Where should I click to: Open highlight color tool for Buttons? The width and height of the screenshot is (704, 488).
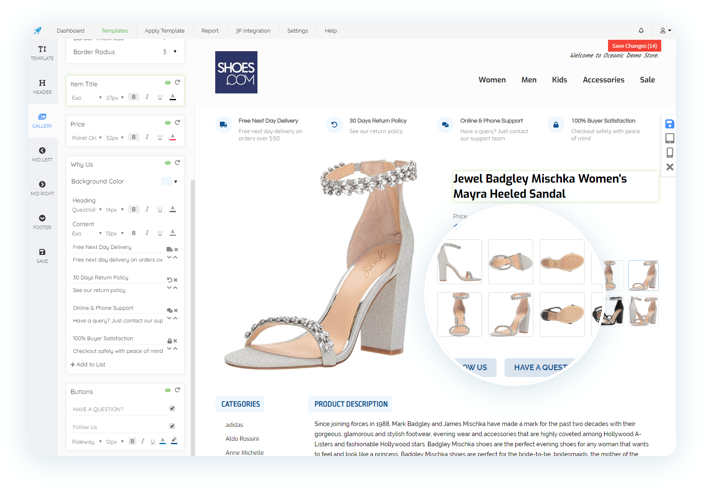click(174, 441)
